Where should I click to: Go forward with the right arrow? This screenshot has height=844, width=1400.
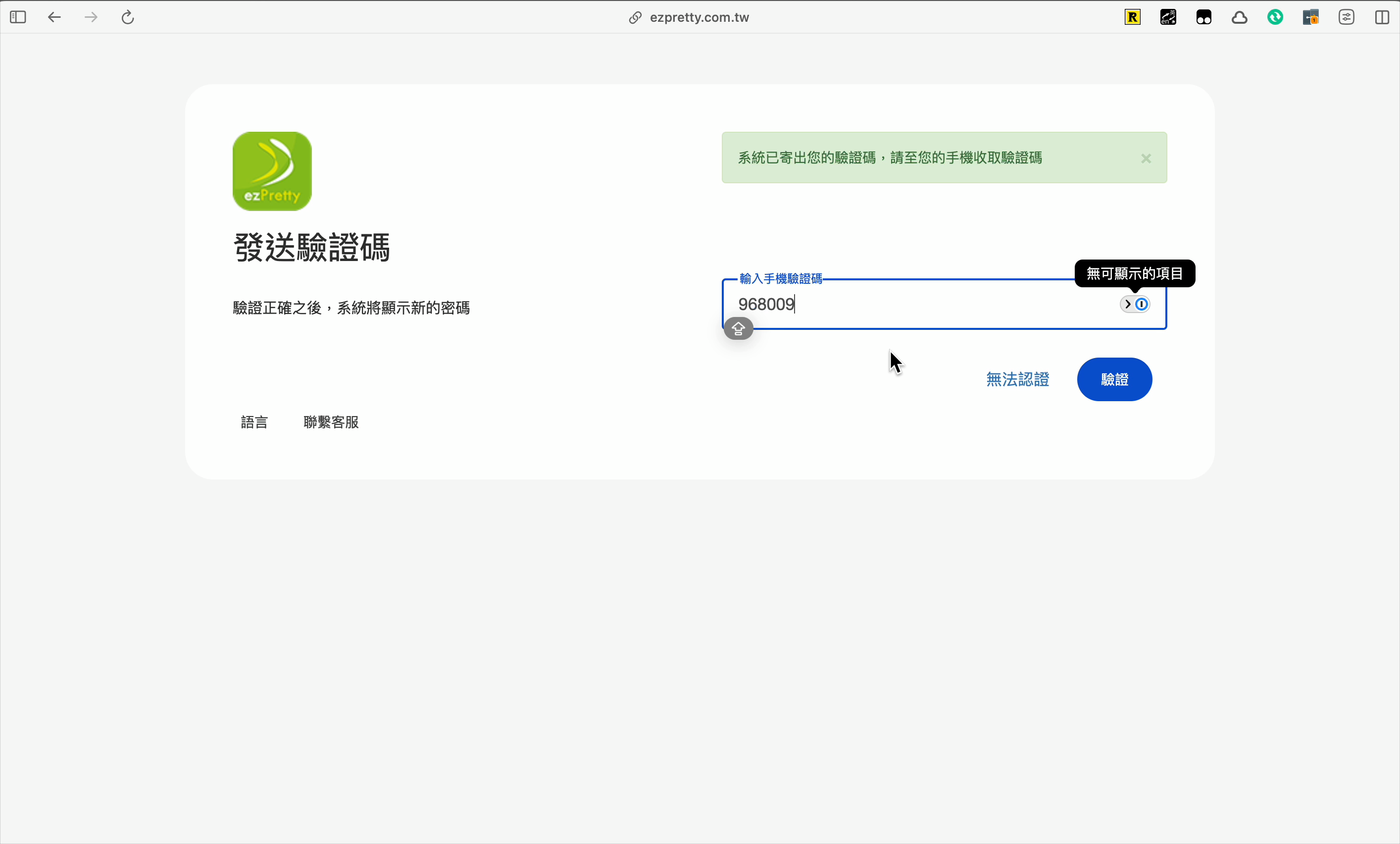click(91, 17)
